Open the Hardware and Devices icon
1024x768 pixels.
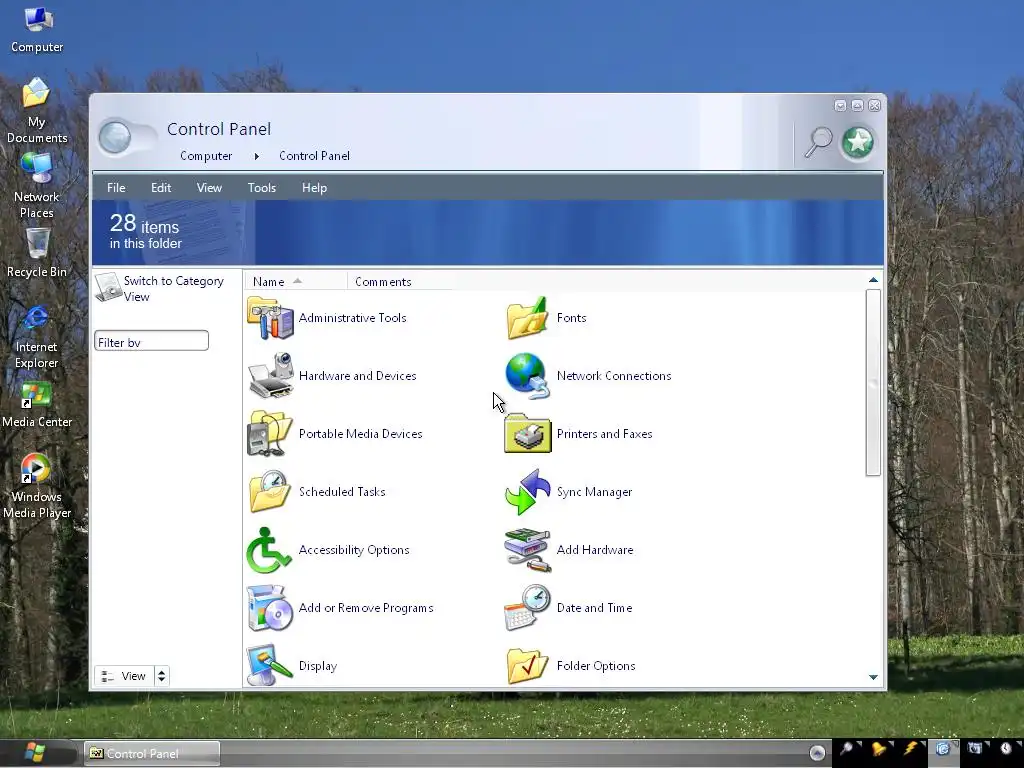click(x=270, y=376)
